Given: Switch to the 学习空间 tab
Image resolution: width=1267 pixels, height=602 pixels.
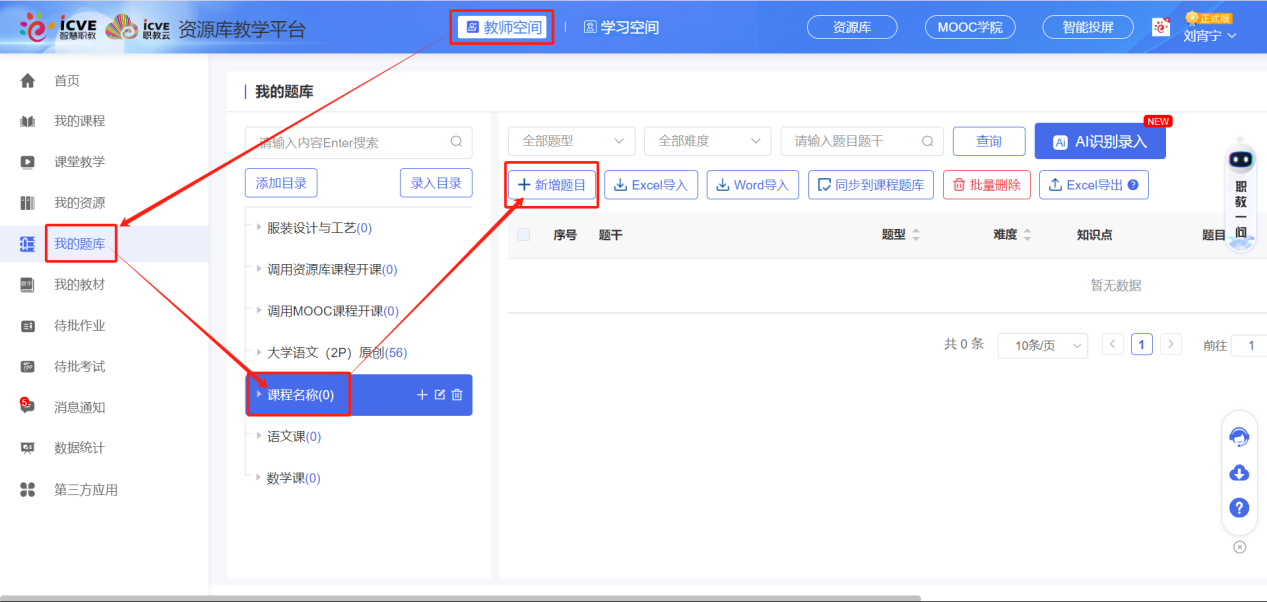Looking at the screenshot, I should [x=621, y=27].
